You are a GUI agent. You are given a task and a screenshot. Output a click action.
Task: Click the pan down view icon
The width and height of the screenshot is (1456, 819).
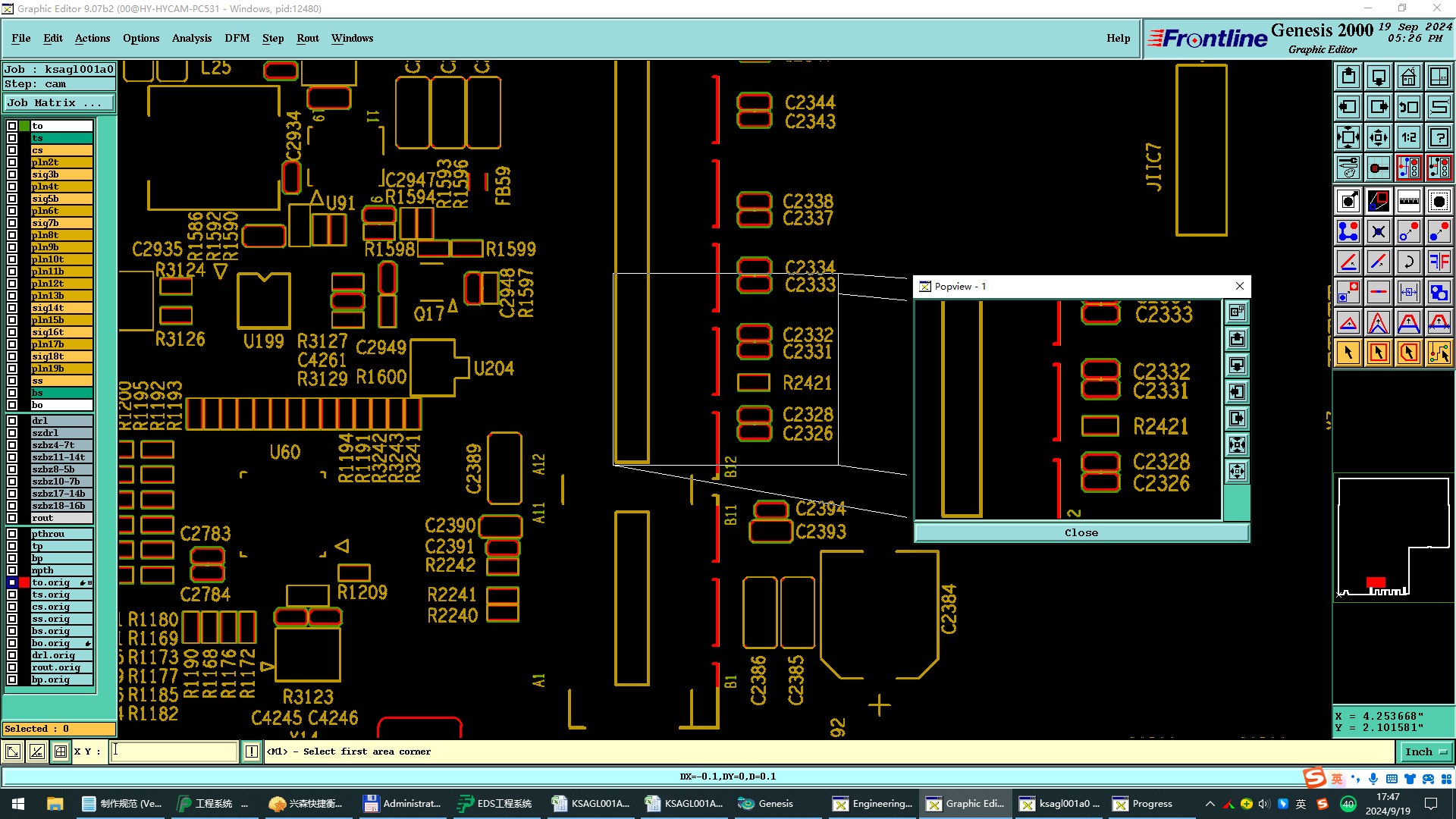[x=1379, y=77]
